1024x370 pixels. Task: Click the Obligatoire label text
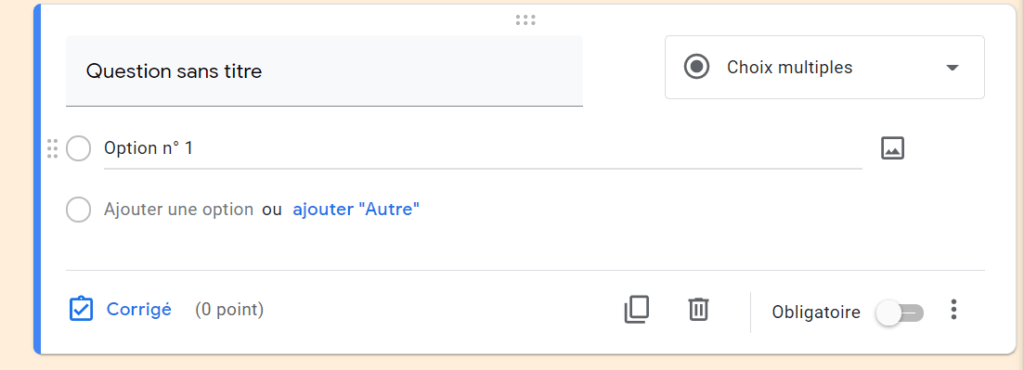pos(816,312)
